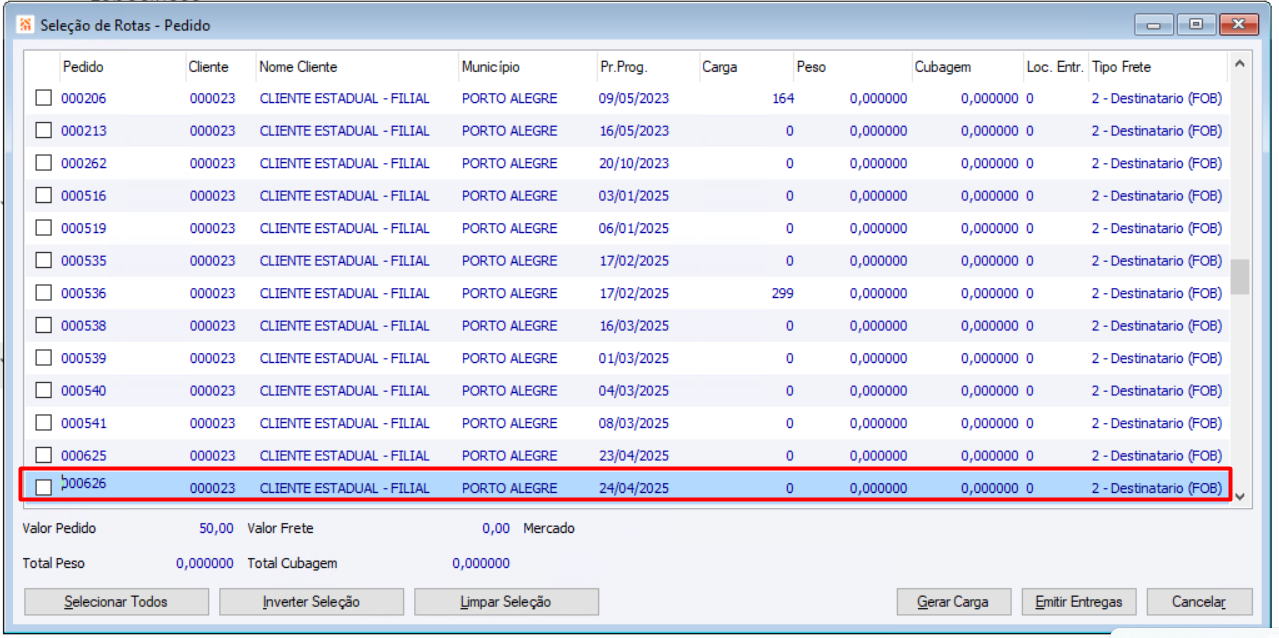Tick the checkbox for pedido 000540
The height and width of the screenshot is (638, 1279).
43,391
